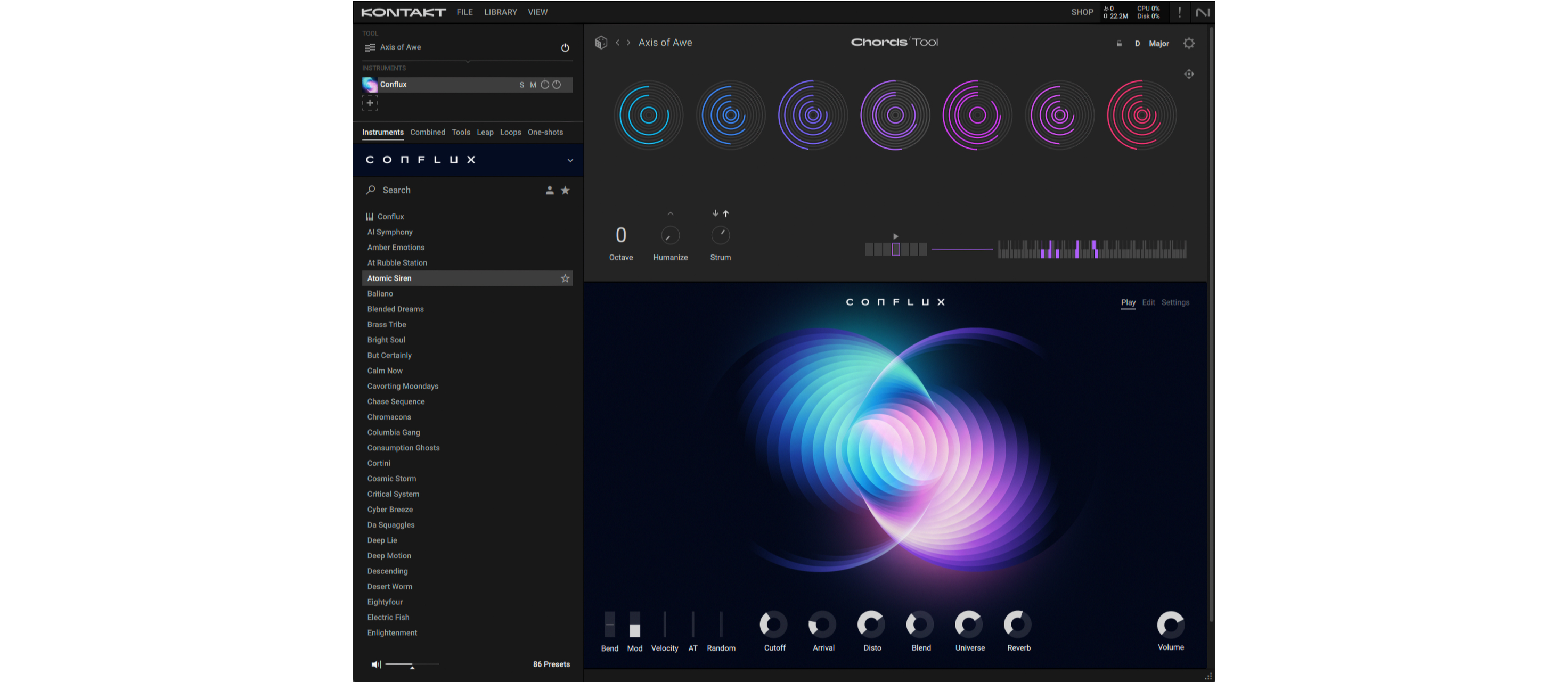This screenshot has height=682, width=1568.
Task: Open the LIBRARY menu
Action: pyautogui.click(x=500, y=12)
